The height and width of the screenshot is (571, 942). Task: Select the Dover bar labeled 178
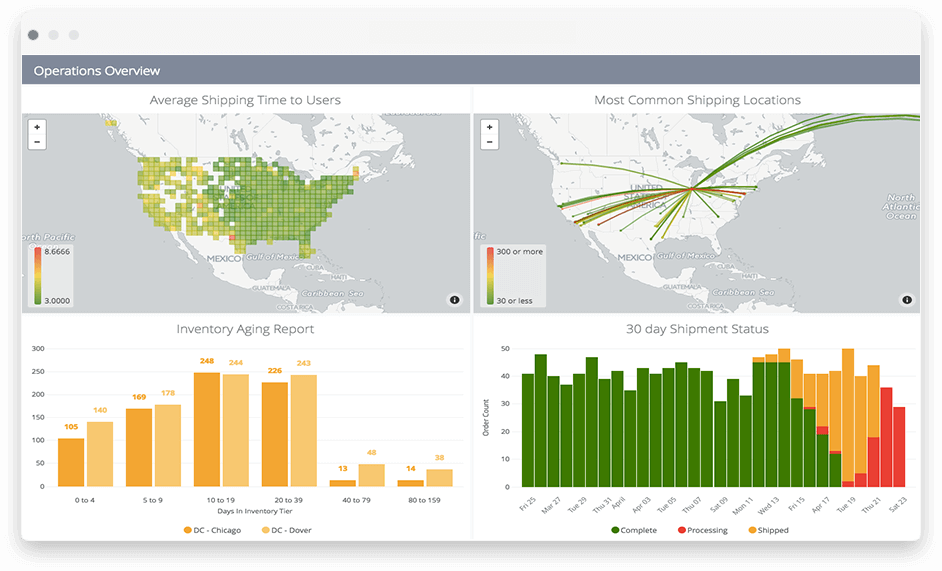[168, 445]
